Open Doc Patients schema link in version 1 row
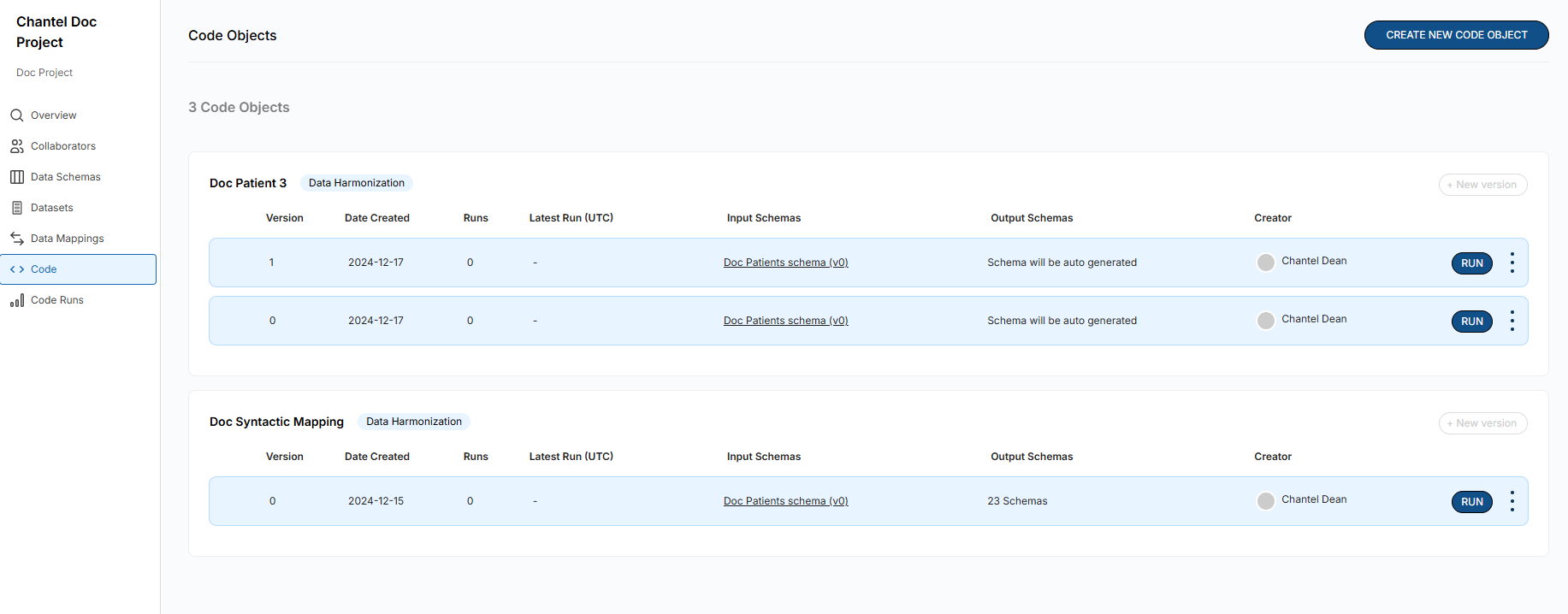The image size is (1568, 614). coord(785,263)
